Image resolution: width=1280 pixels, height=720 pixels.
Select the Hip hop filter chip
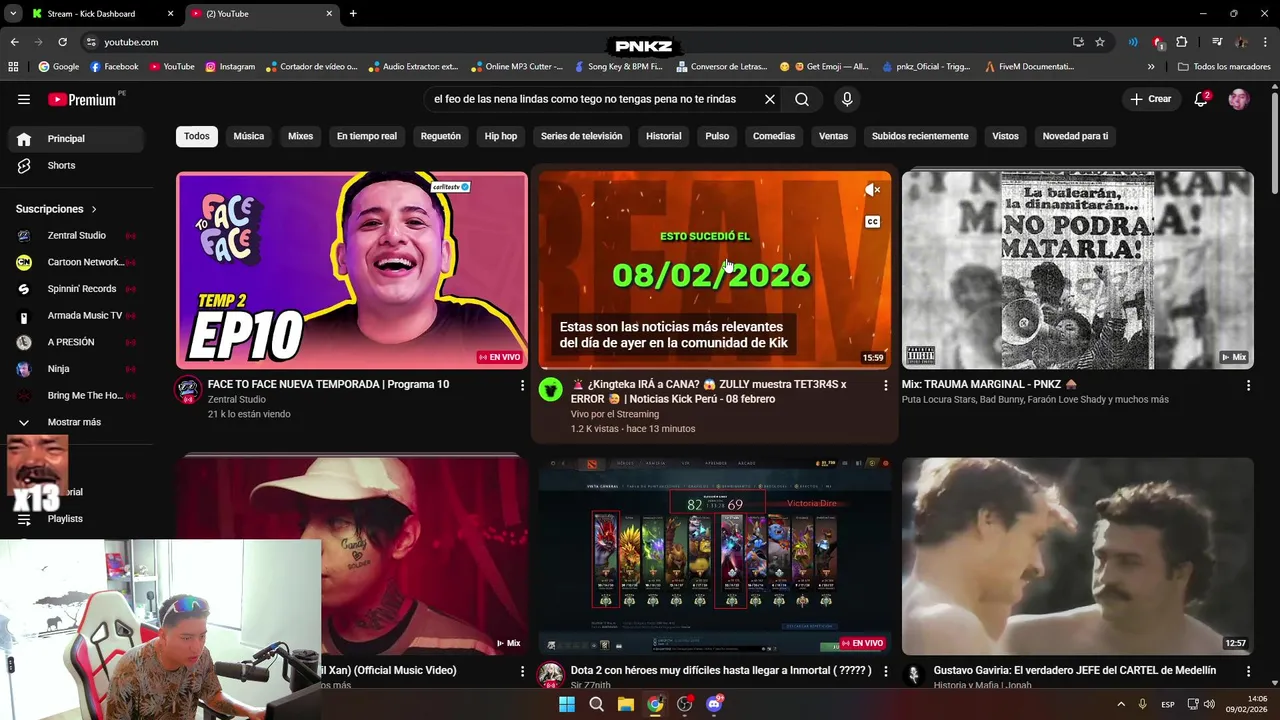(x=501, y=136)
